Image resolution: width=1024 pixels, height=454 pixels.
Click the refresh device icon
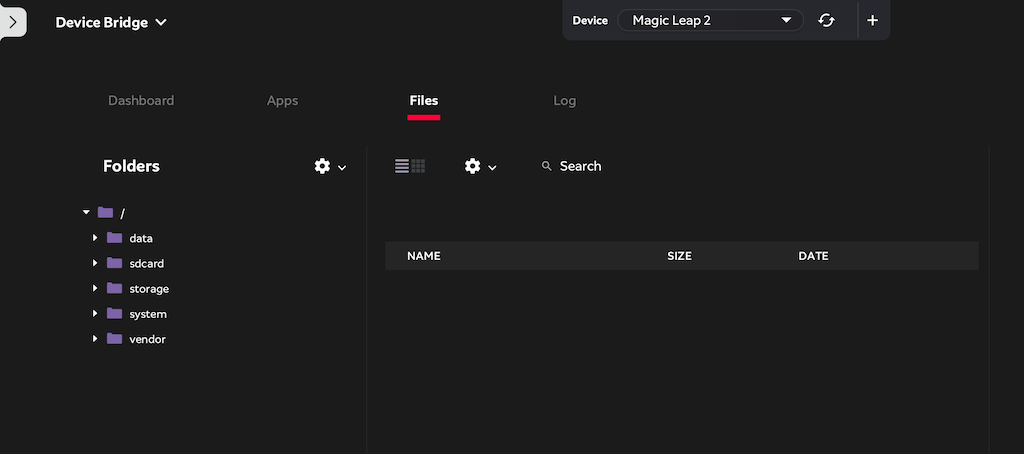click(x=826, y=20)
